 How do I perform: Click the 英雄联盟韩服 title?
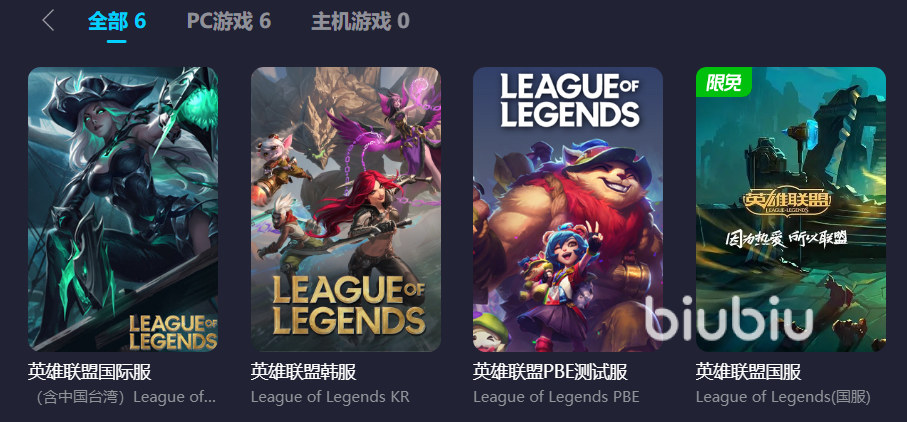point(304,372)
